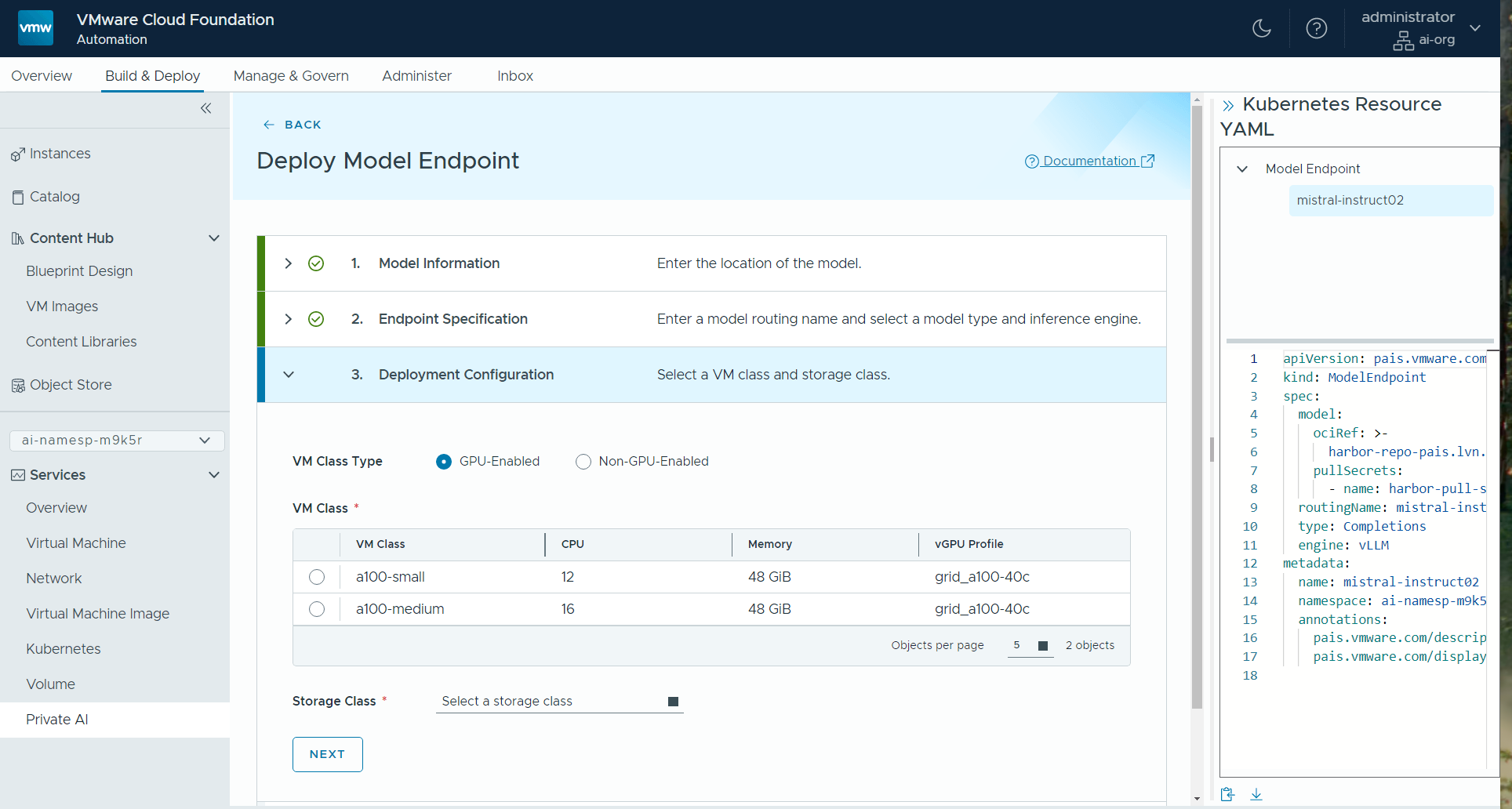Click the back arrow icon
The width and height of the screenshot is (1512, 809).
pyautogui.click(x=269, y=125)
